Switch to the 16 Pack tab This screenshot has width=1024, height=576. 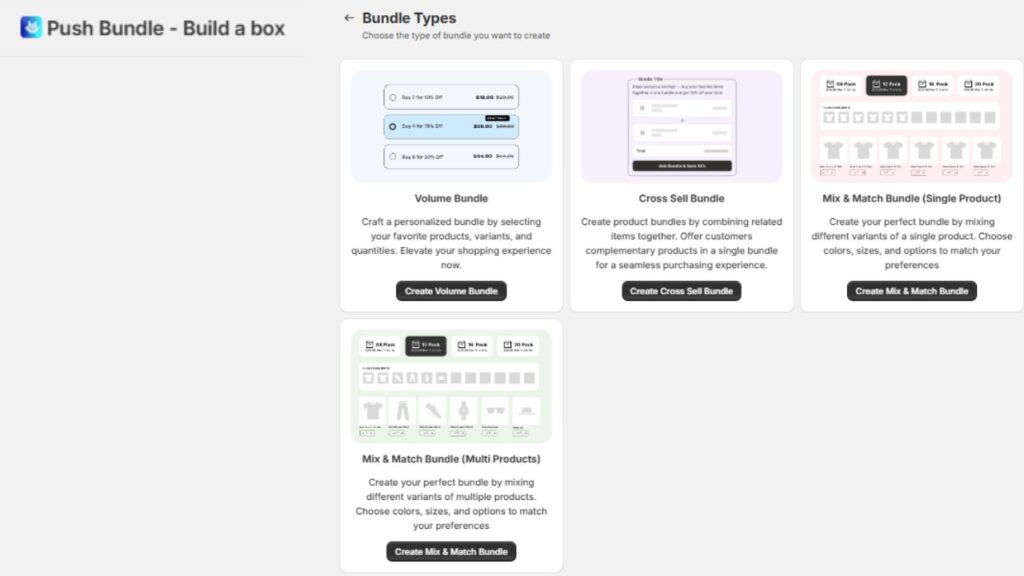pos(933,83)
